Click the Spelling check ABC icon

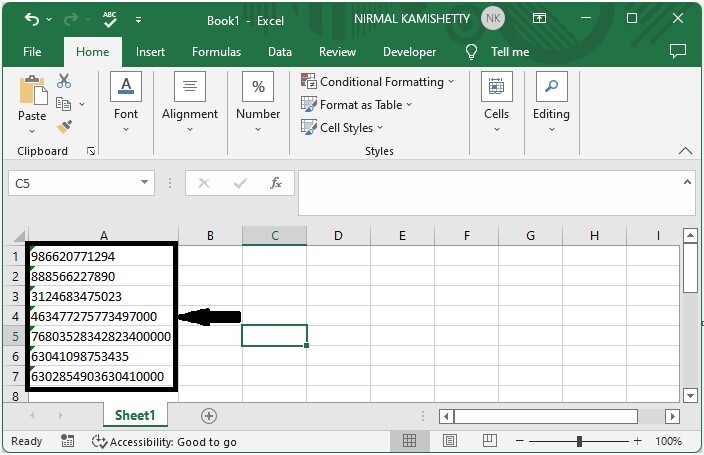click(x=110, y=19)
